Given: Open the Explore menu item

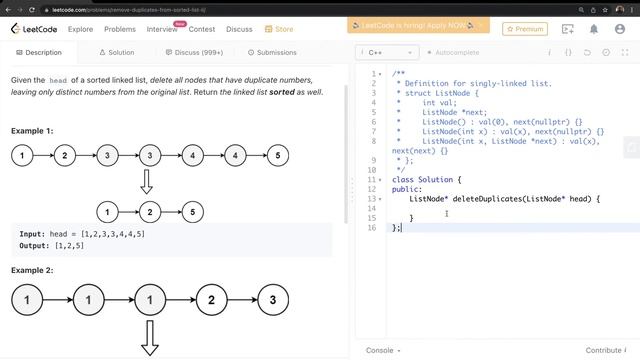Looking at the screenshot, I should (x=80, y=29).
